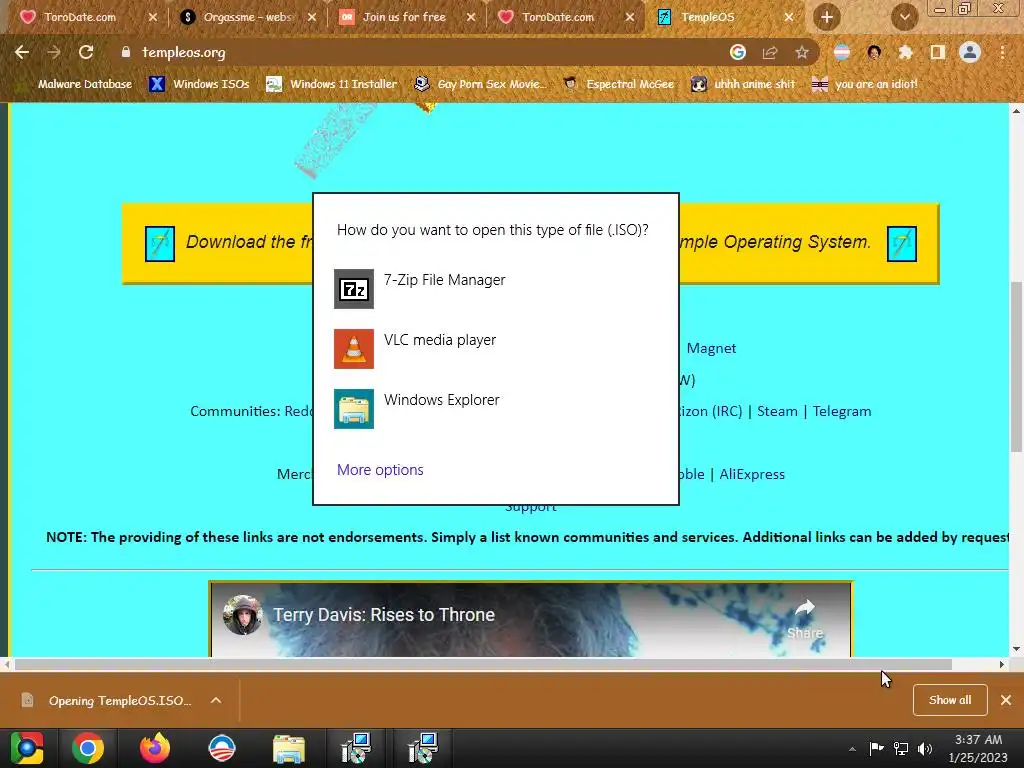Screen dimensions: 1024x768
Task: Show hidden tray icons arrow
Action: (x=852, y=749)
